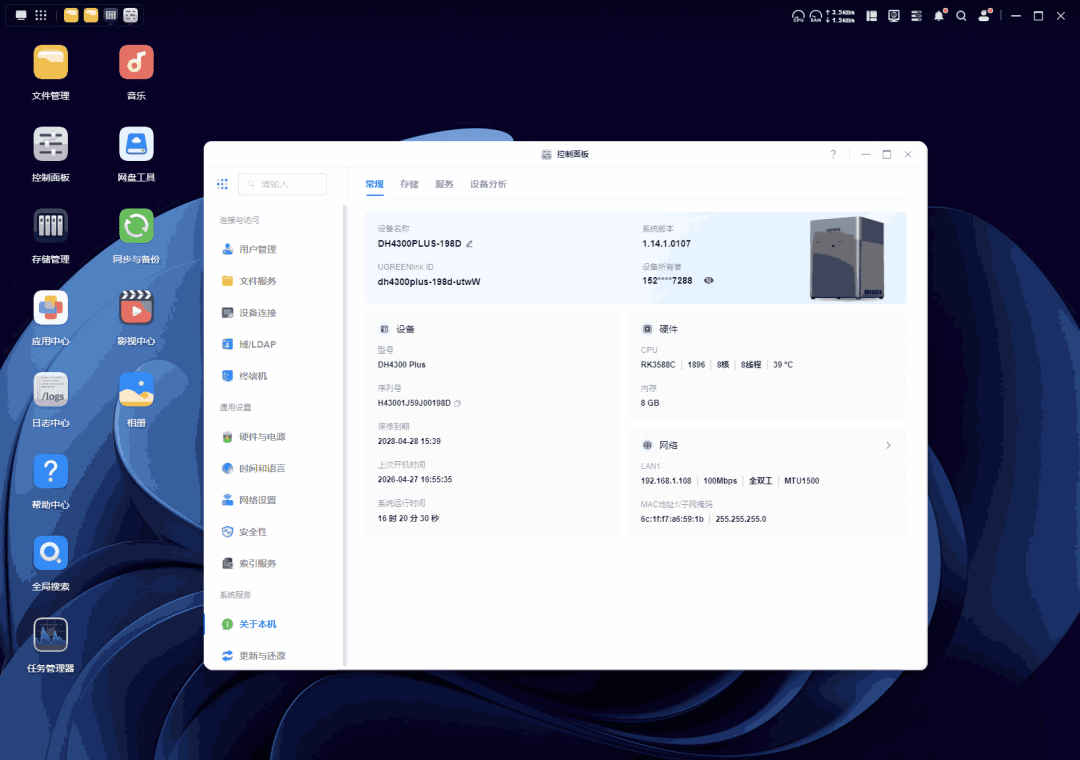Click the serial number H43001J59J00198D

click(x=414, y=403)
